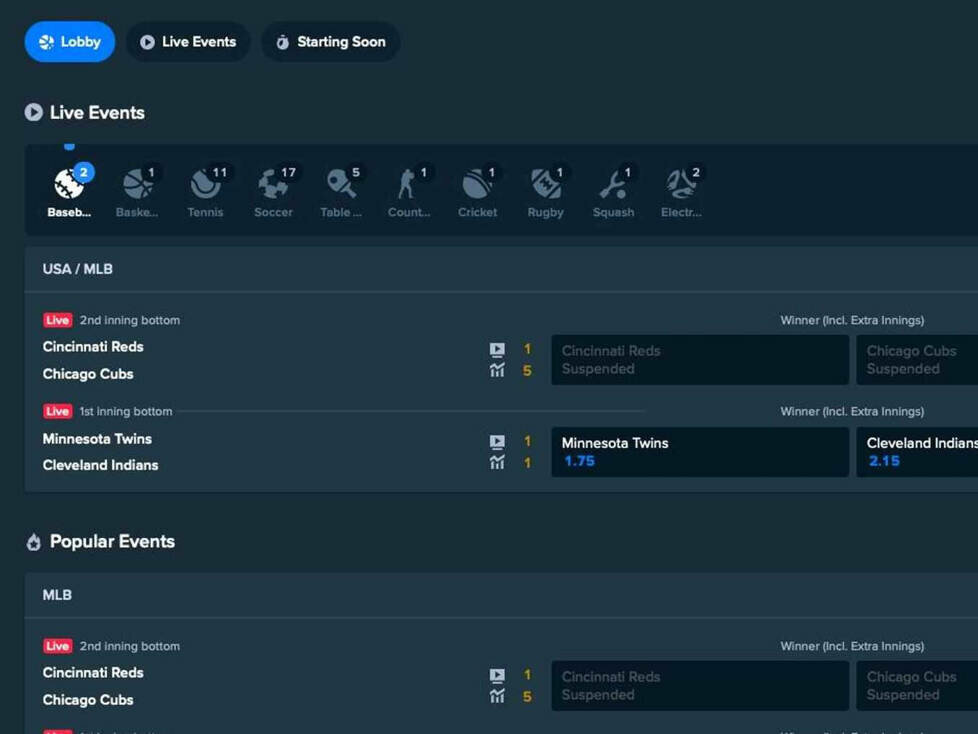Bet on Minnesota Twins at 1.75

coord(700,452)
